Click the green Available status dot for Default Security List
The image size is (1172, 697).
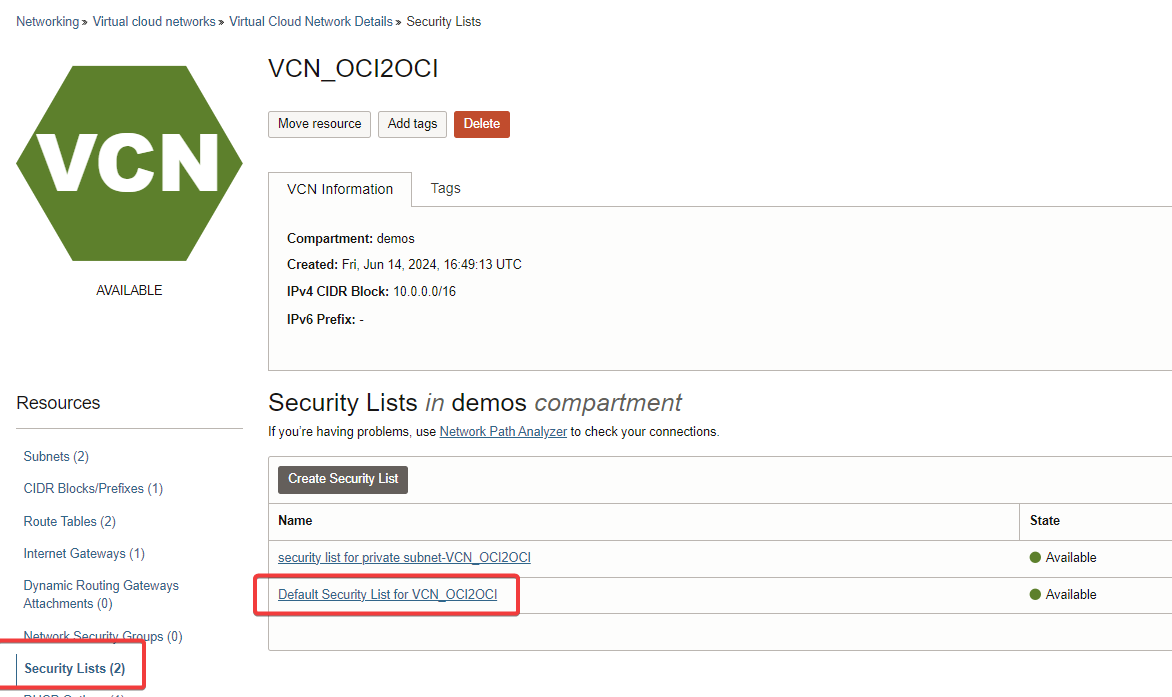pyautogui.click(x=1035, y=595)
